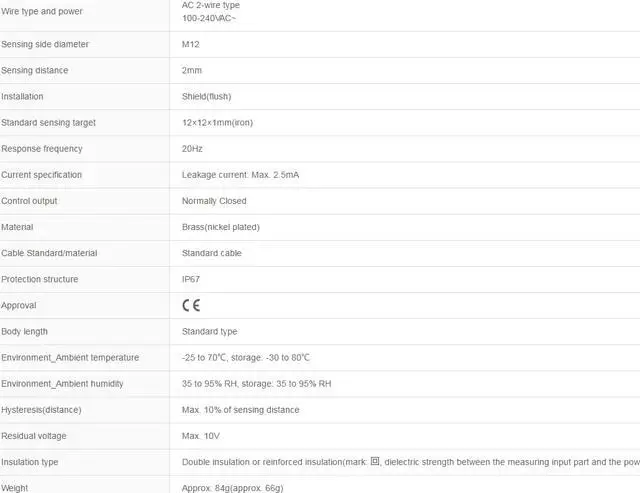
Task: Click the "Approx. 84g" weight value
Action: point(206,488)
